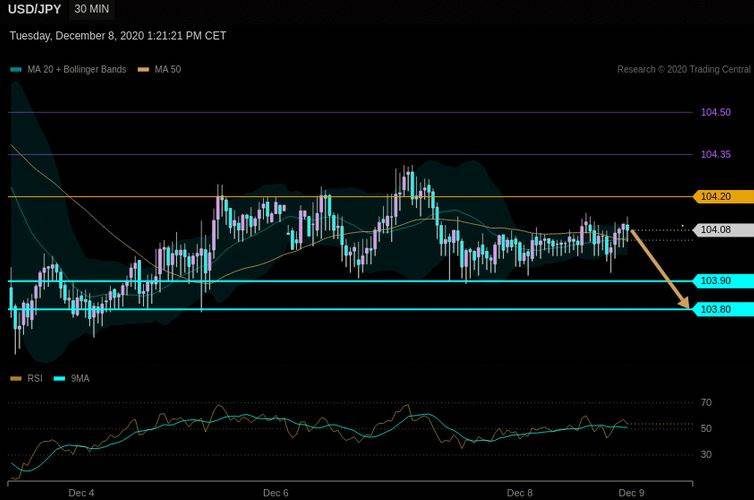Click the RSI legend label
Image resolution: width=754 pixels, height=500 pixels.
[35, 378]
